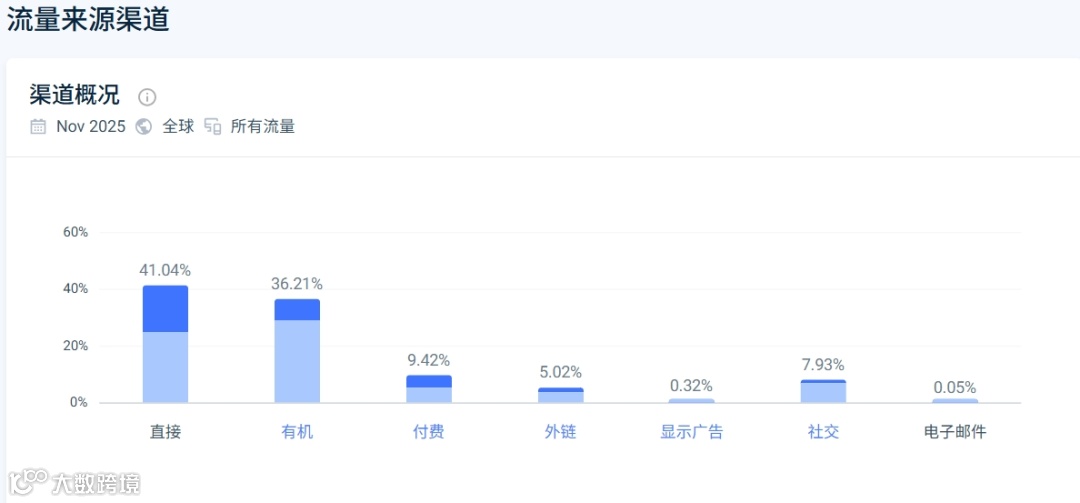1080x503 pixels.
Task: Click the dark blue segment of 直接 bar
Action: pos(165,309)
